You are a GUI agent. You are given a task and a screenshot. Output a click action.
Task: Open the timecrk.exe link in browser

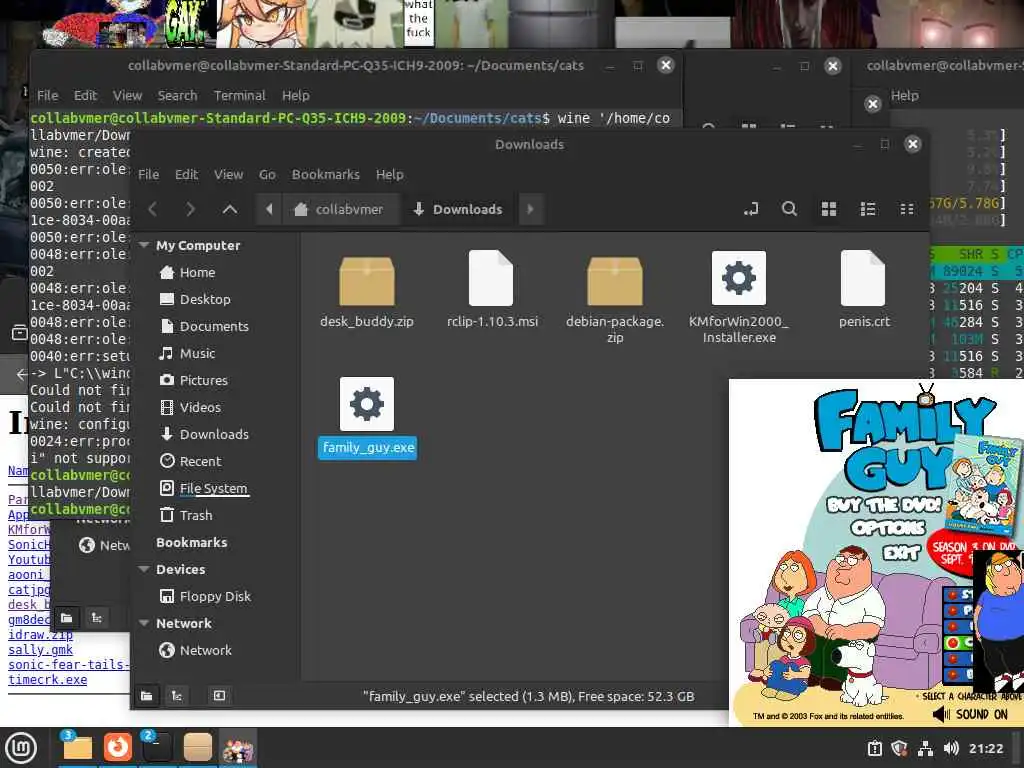pyautogui.click(x=47, y=679)
